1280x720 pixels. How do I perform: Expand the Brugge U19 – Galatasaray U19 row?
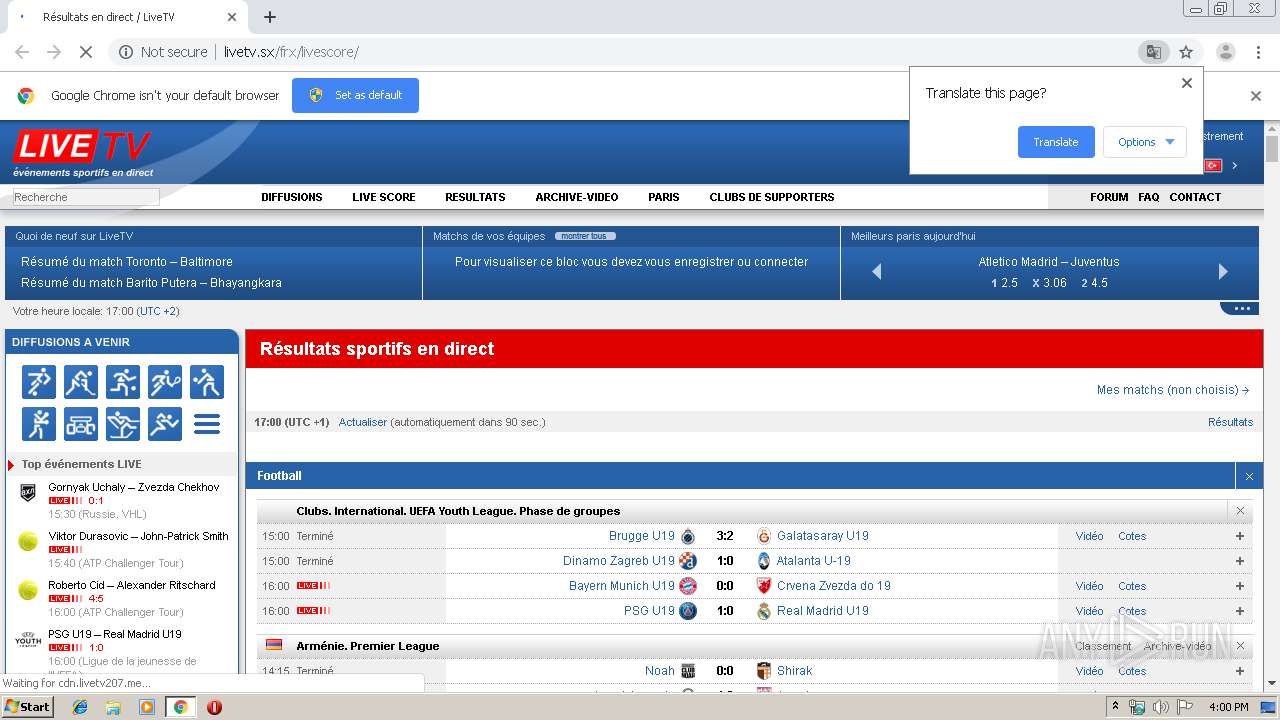pos(1240,536)
